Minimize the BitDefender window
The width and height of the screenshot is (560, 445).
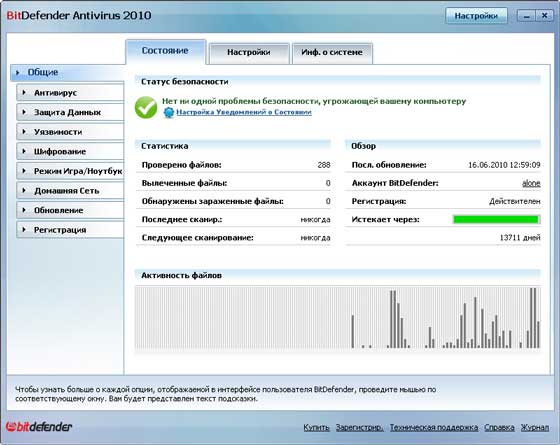pyautogui.click(x=526, y=16)
